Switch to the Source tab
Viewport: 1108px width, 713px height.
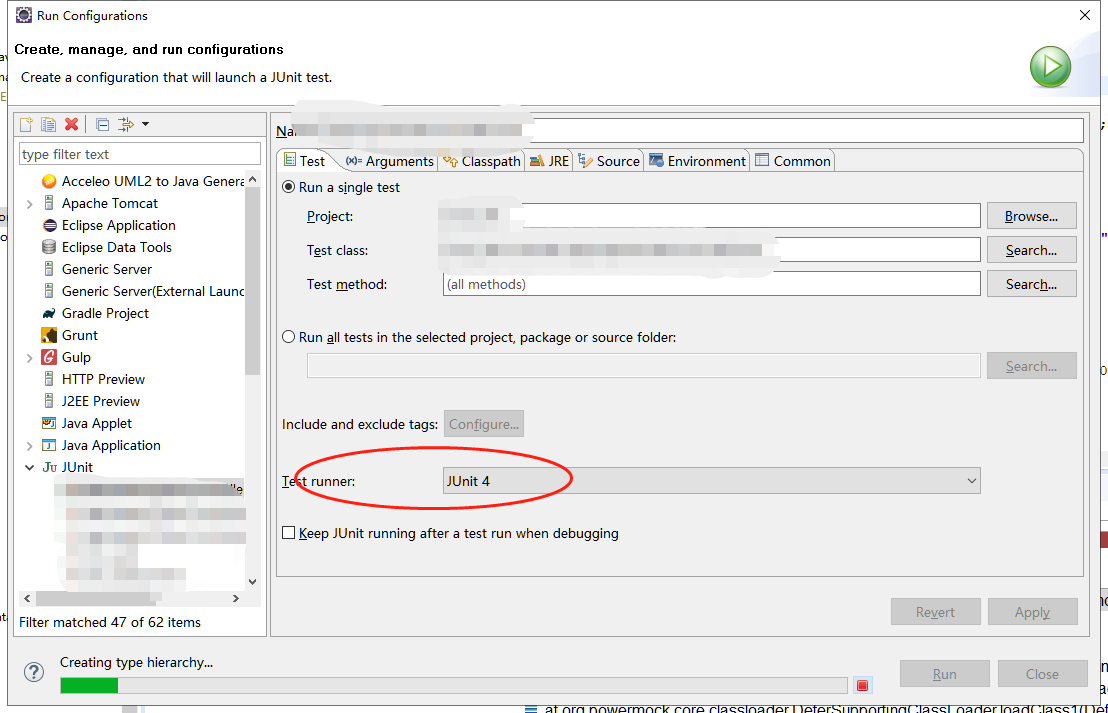point(609,161)
